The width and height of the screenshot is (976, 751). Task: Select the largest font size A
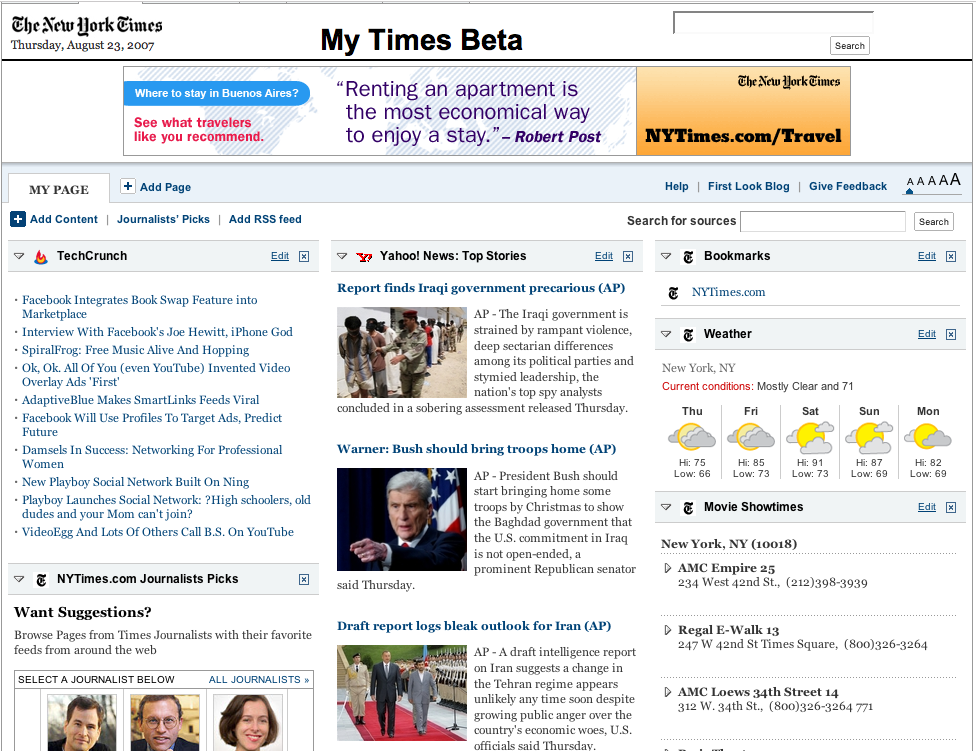955,180
